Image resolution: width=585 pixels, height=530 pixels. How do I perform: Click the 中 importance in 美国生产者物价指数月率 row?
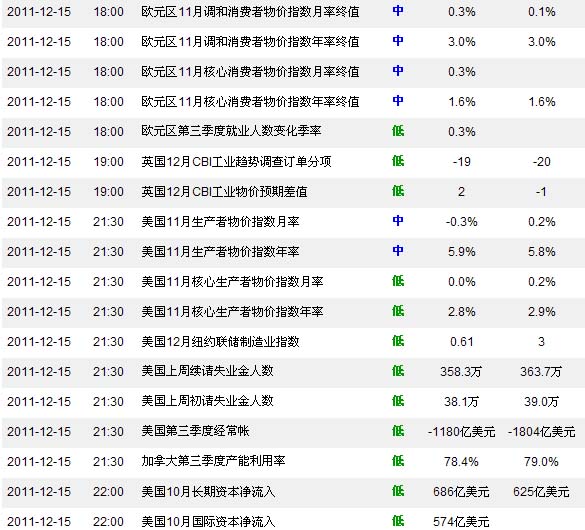point(398,221)
